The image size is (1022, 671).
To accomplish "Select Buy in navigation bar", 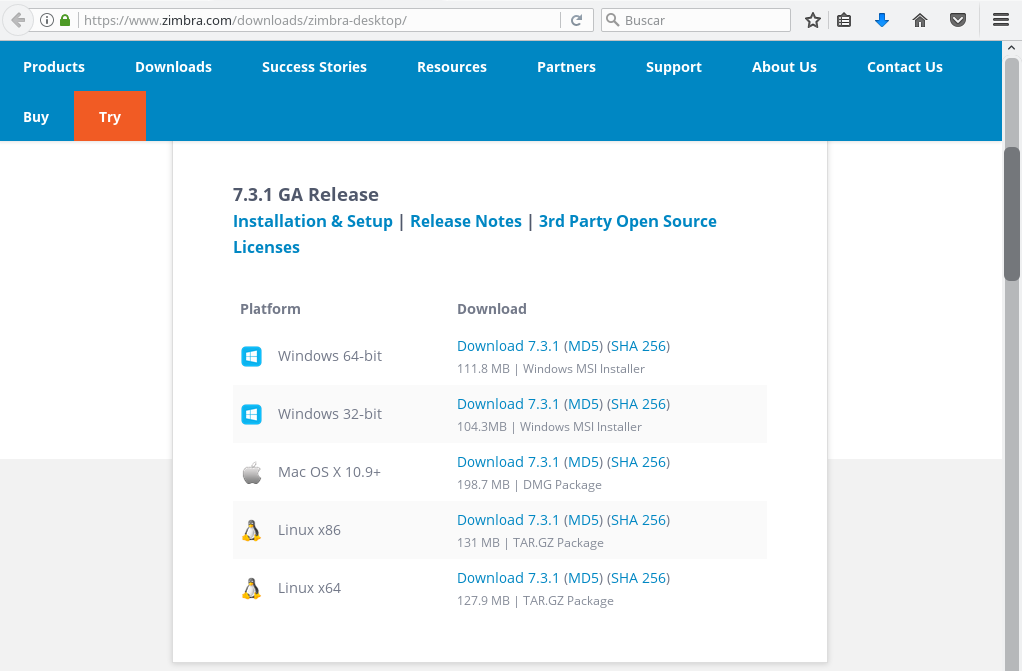I will (36, 117).
